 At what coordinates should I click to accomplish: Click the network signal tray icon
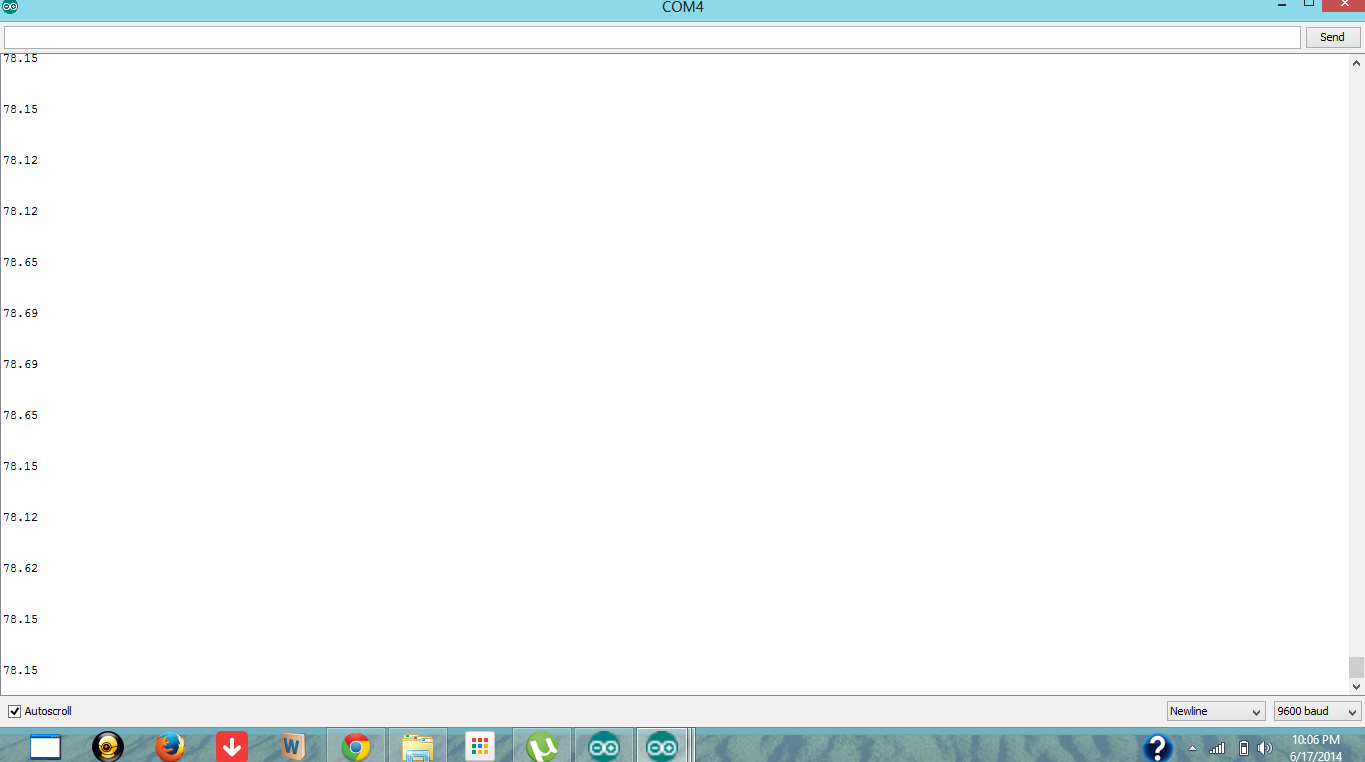1217,748
